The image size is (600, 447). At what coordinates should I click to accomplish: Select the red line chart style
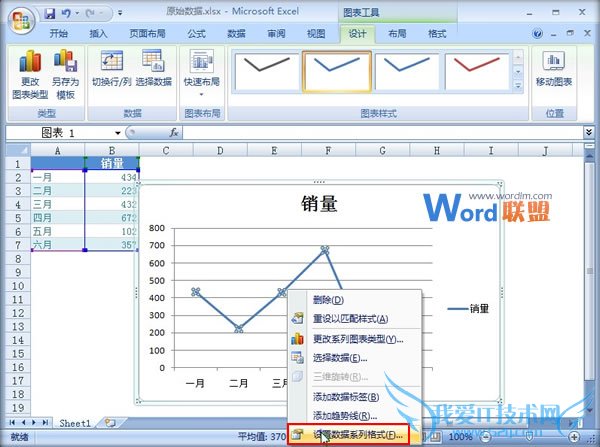point(476,72)
